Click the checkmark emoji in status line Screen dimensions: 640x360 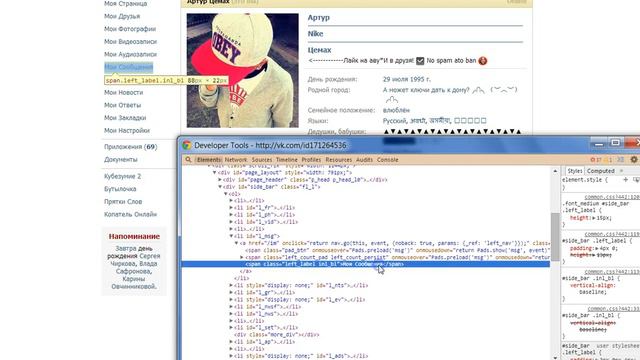pos(420,61)
